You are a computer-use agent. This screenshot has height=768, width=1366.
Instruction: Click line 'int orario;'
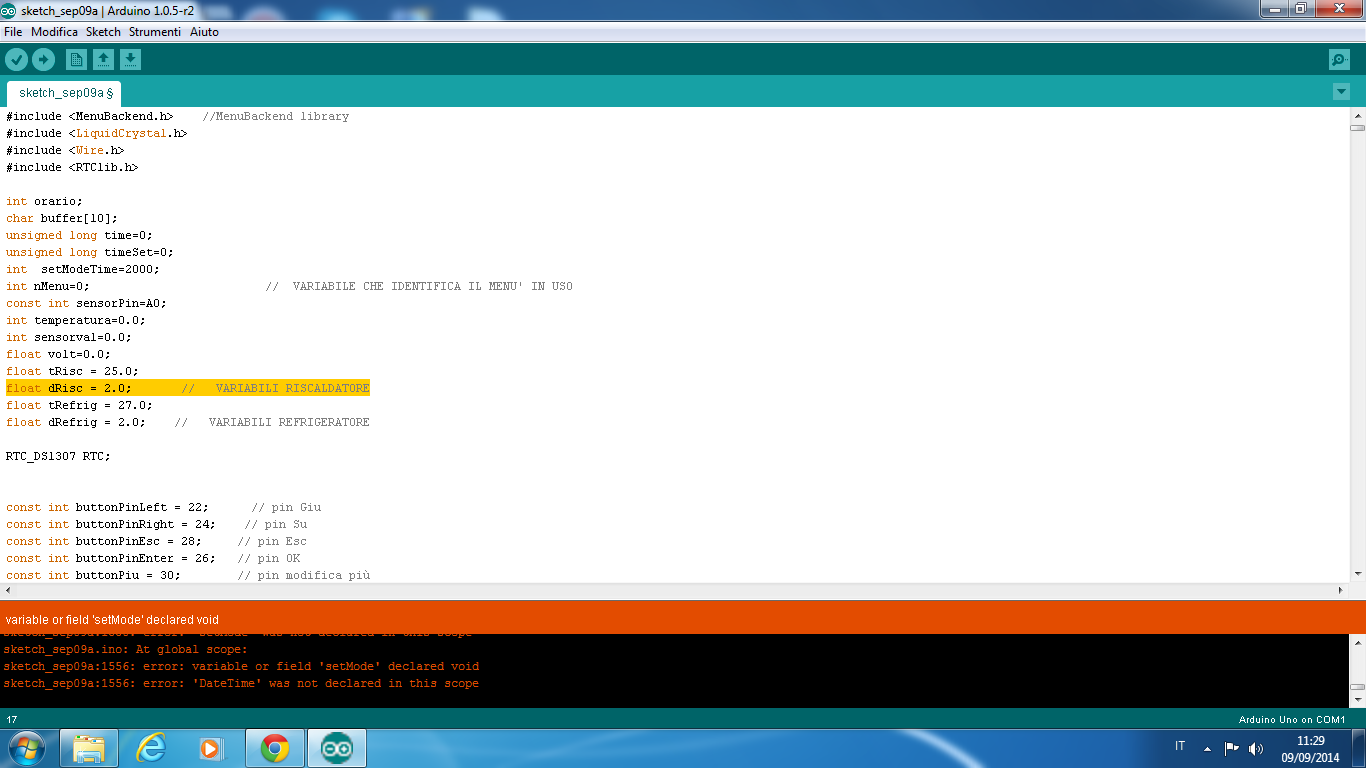[x=44, y=201]
